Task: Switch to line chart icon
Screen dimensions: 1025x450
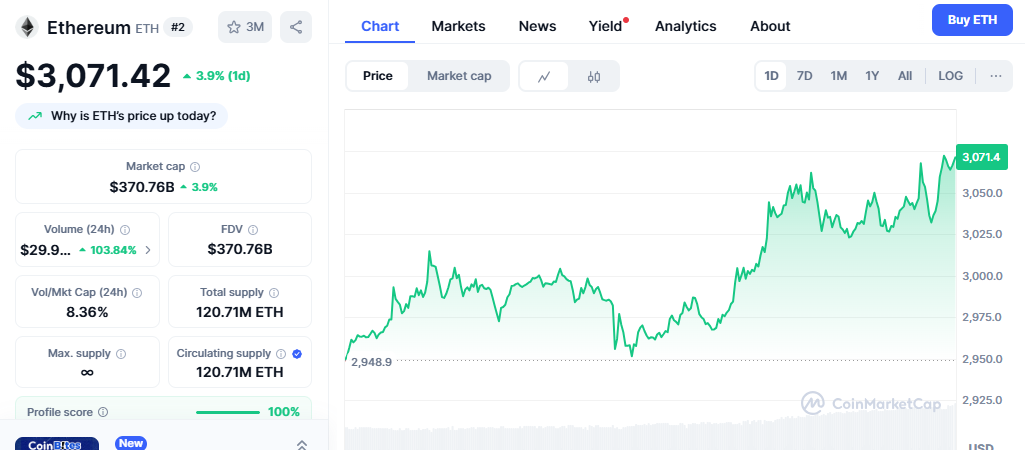Action: point(544,77)
